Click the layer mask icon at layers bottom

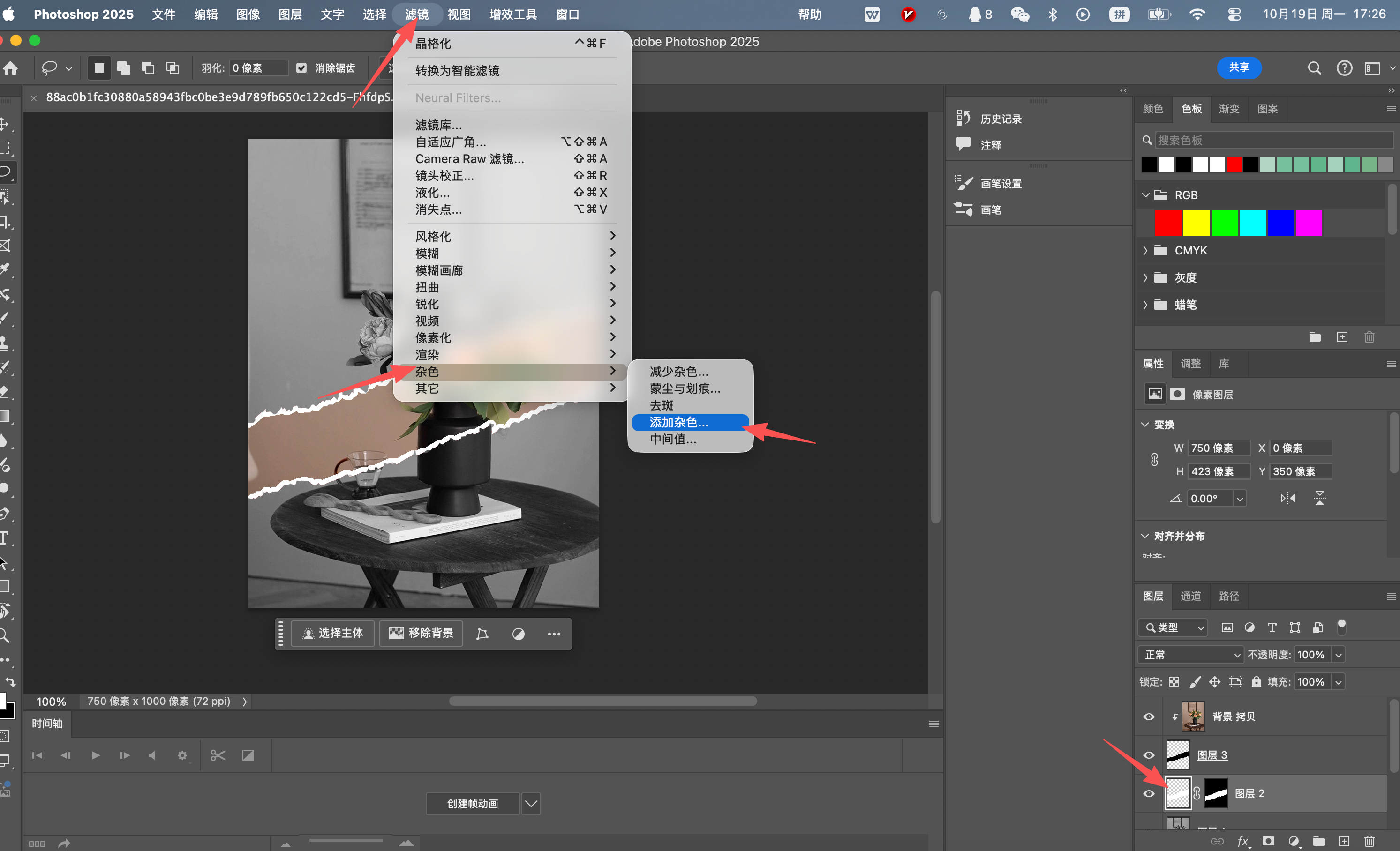click(x=1268, y=841)
